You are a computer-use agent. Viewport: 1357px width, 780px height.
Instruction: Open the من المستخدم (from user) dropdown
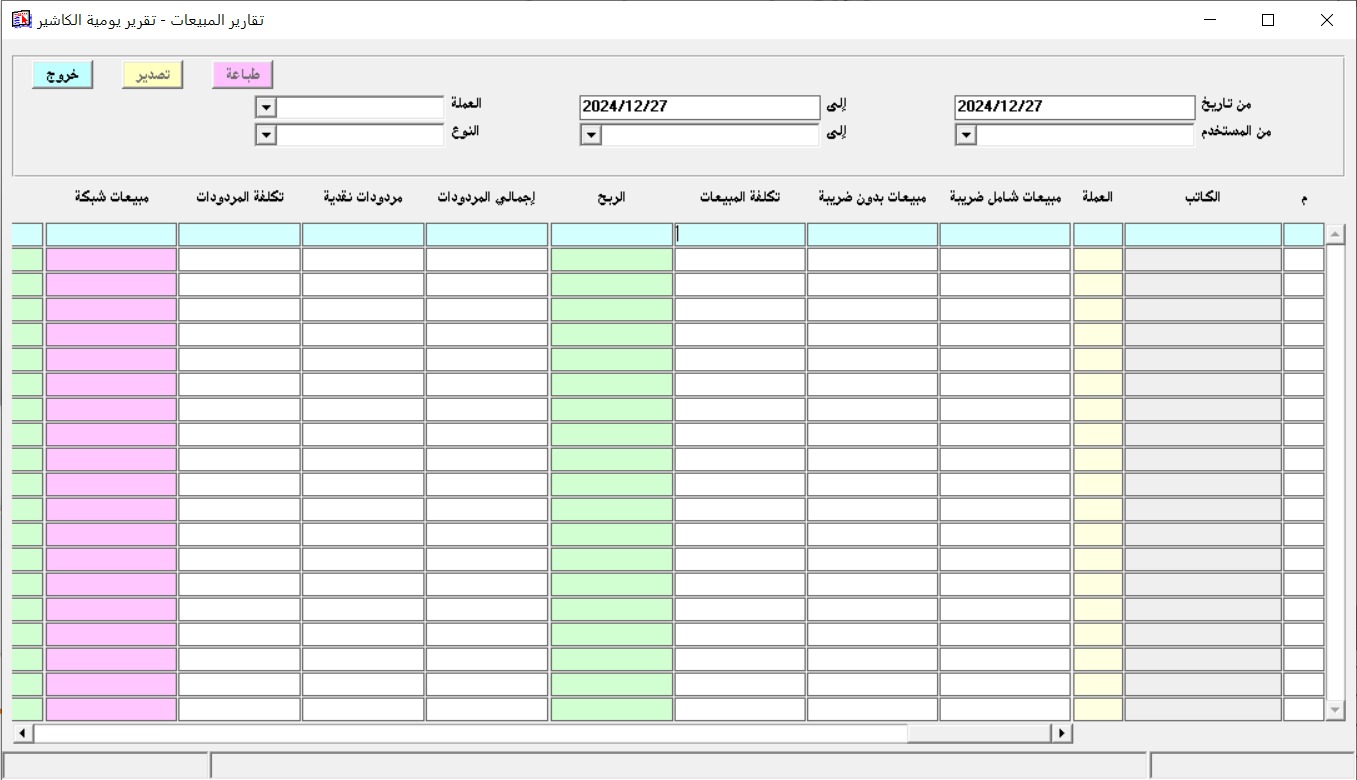click(x=966, y=135)
